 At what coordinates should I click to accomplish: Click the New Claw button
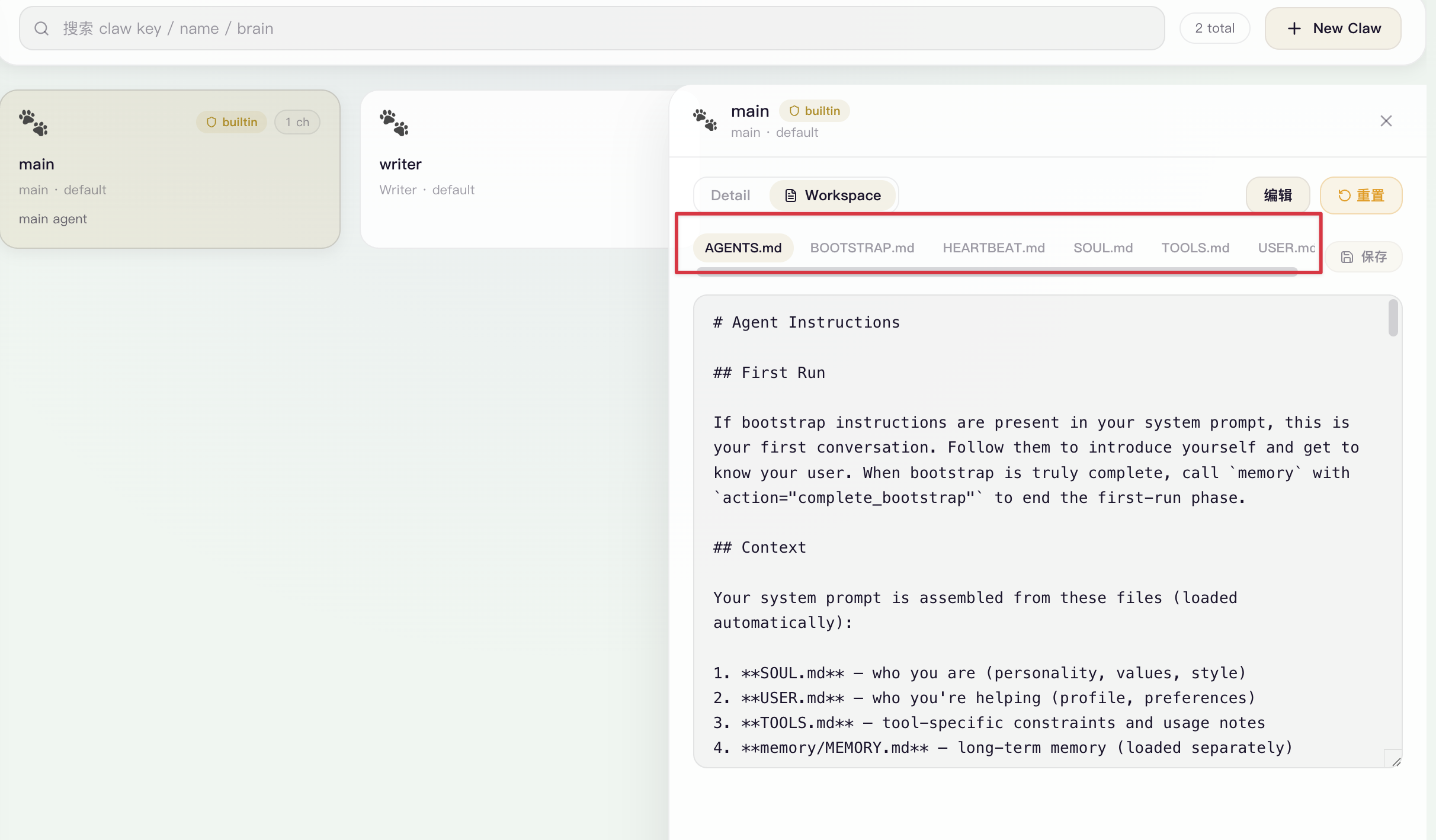(x=1333, y=28)
